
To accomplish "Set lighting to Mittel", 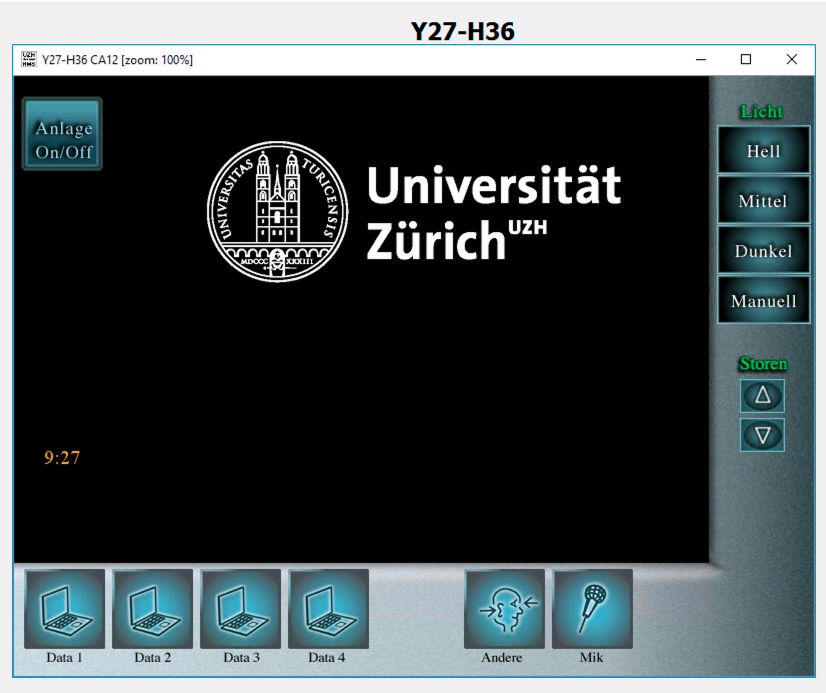I will click(x=763, y=201).
